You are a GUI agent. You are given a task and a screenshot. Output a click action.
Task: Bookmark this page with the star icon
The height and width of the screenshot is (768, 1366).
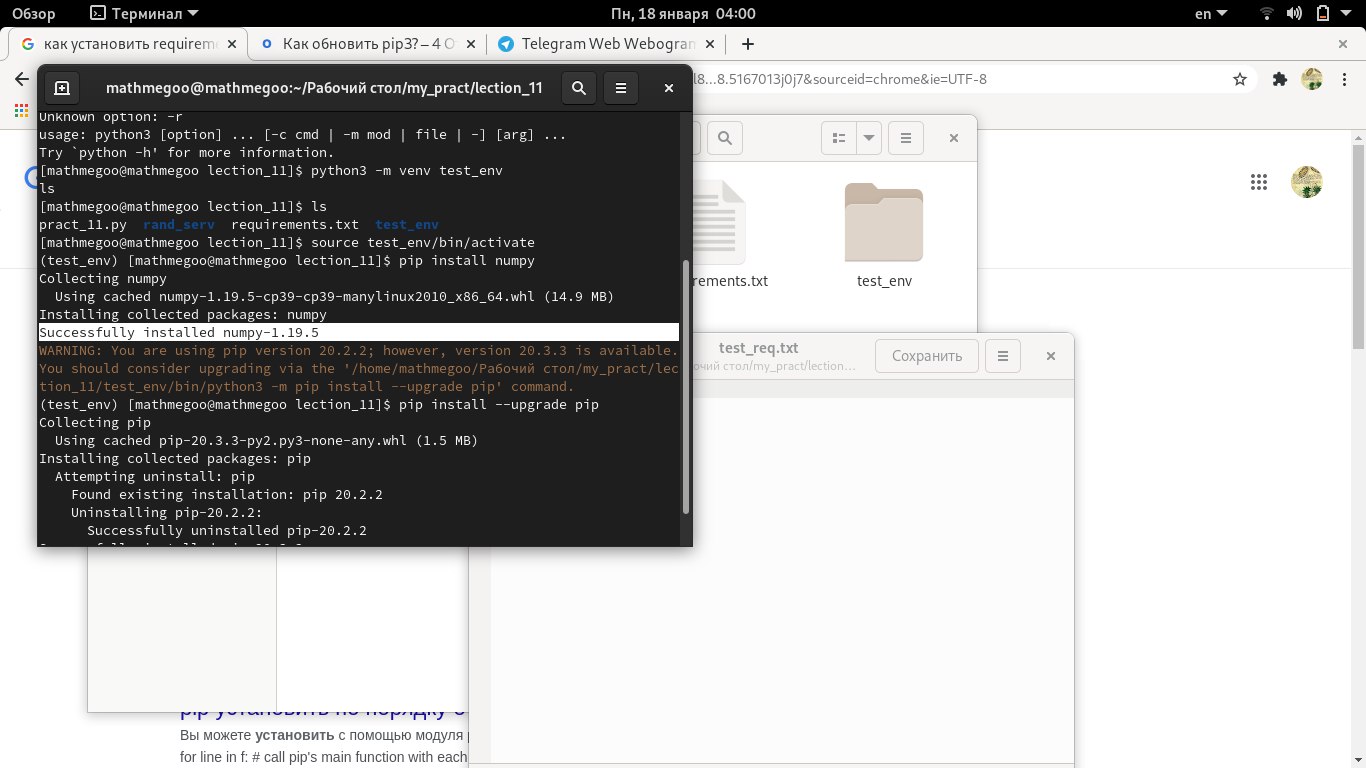(x=1240, y=79)
